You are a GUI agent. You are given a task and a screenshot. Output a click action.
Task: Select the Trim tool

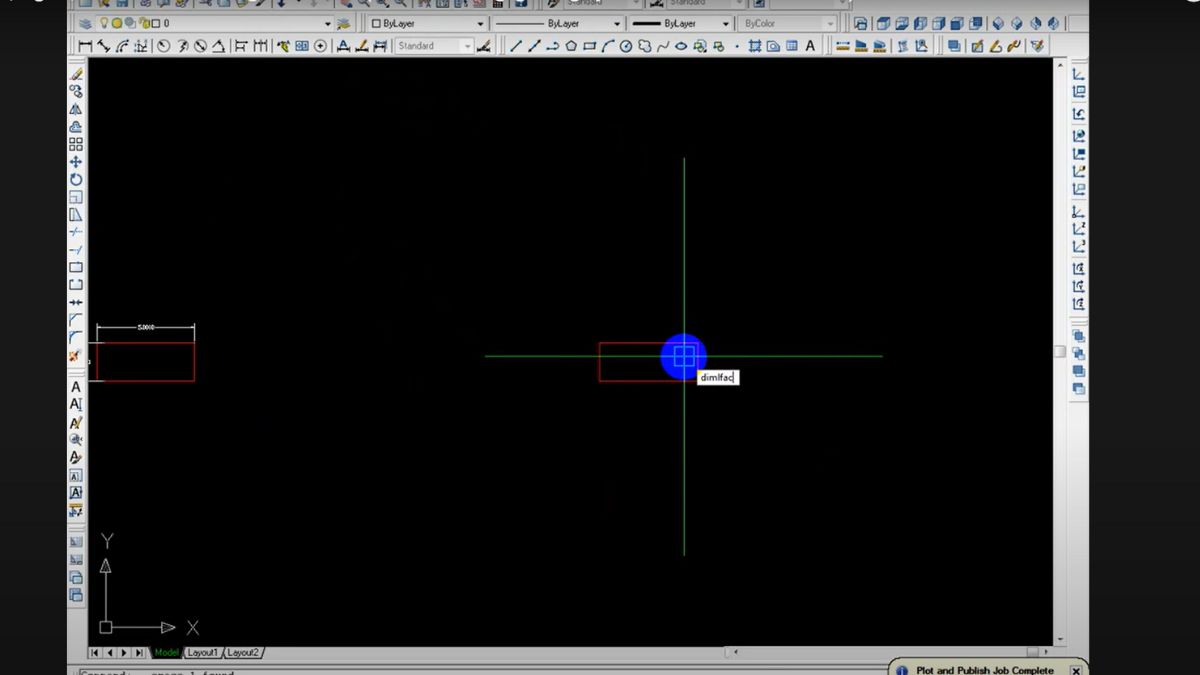coord(76,231)
